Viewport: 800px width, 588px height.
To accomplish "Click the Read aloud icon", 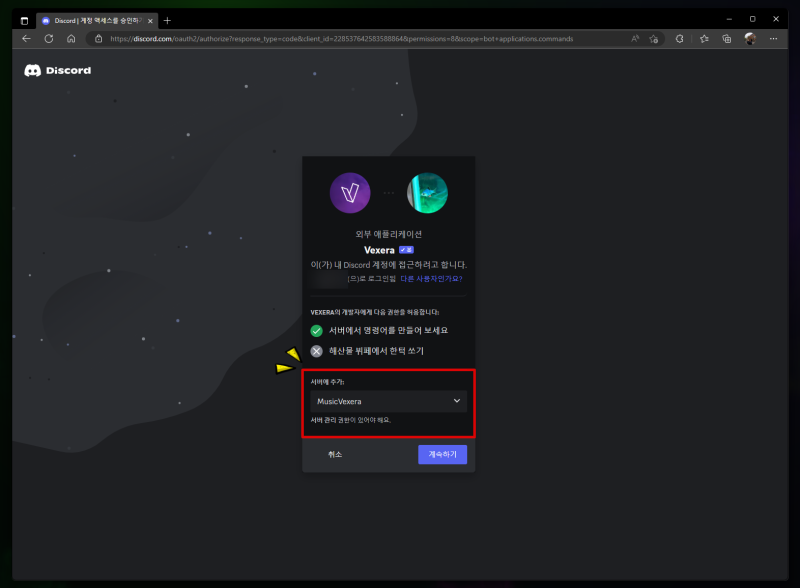I will pyautogui.click(x=635, y=39).
